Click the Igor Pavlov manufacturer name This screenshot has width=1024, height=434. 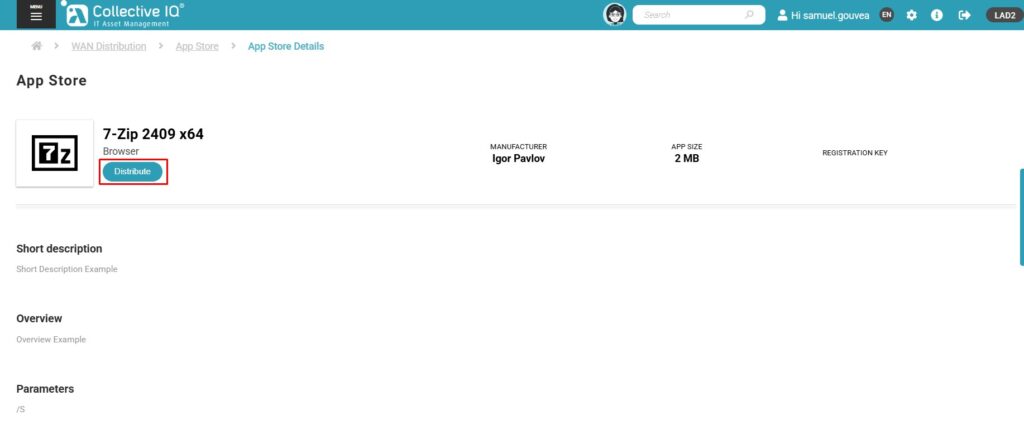click(519, 159)
